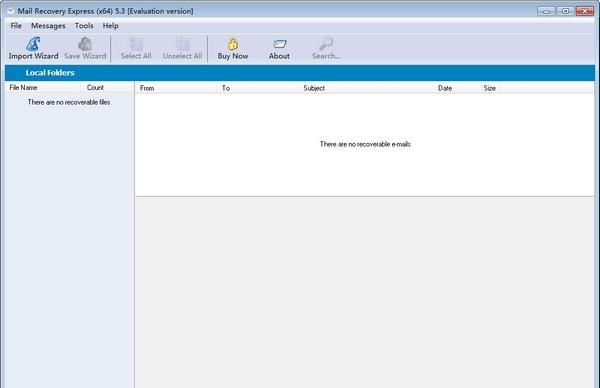
Task: Click the application icon in the title bar
Action: (11, 11)
